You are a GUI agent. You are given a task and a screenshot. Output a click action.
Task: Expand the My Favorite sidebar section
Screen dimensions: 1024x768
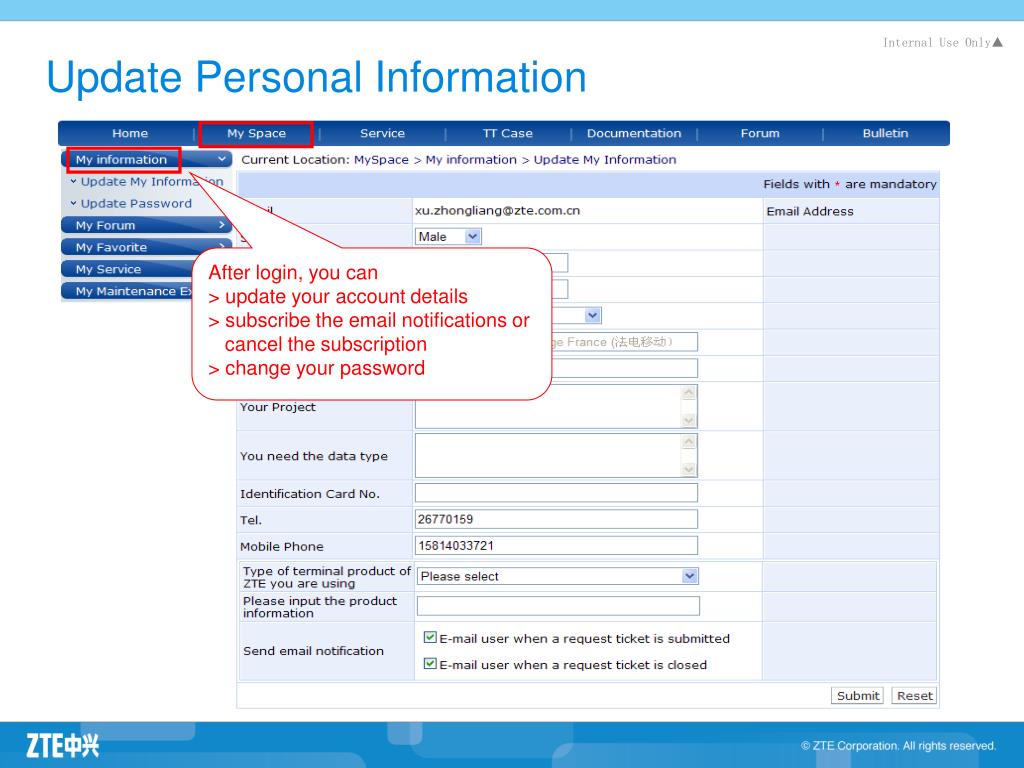point(147,247)
